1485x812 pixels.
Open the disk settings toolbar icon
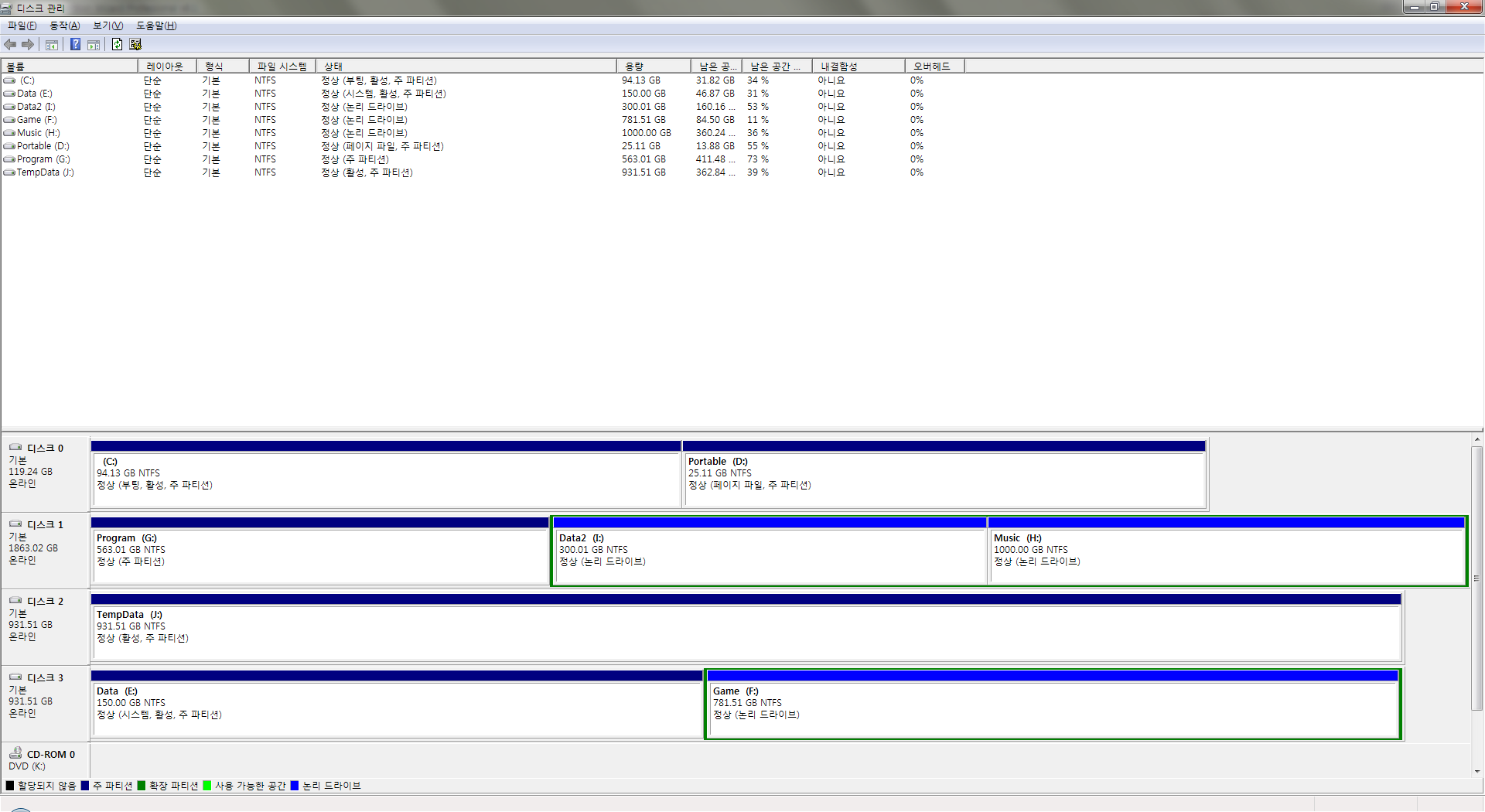pyautogui.click(x=135, y=45)
